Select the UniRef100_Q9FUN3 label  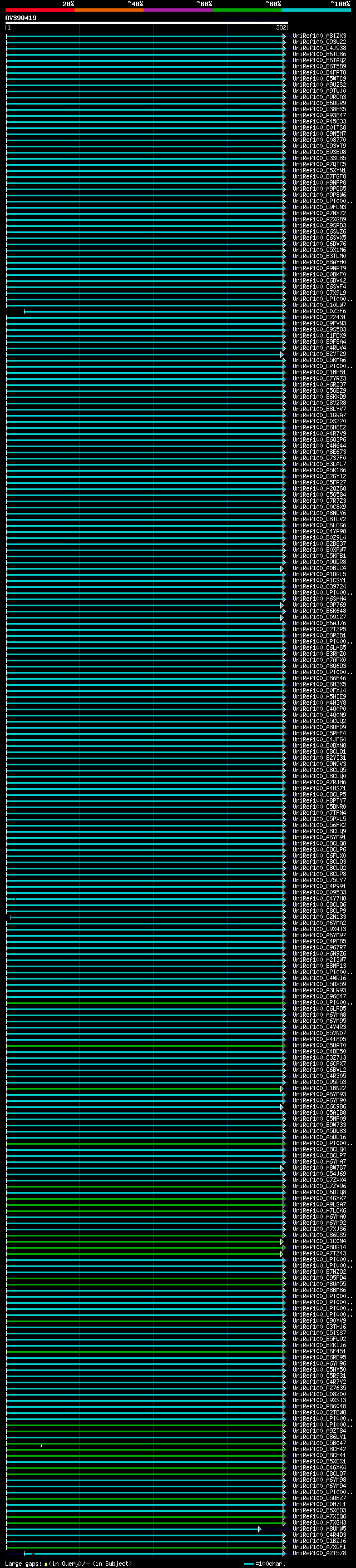(x=319, y=207)
